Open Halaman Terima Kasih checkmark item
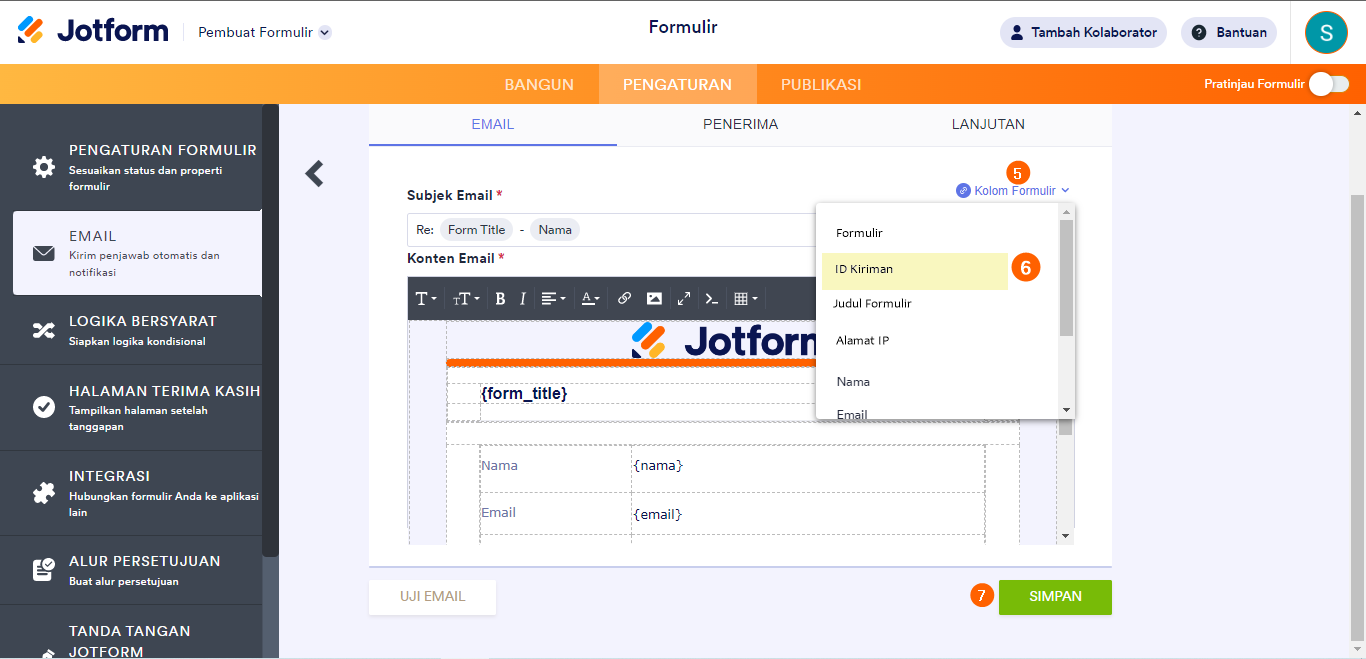The height and width of the screenshot is (659, 1366). (x=131, y=407)
